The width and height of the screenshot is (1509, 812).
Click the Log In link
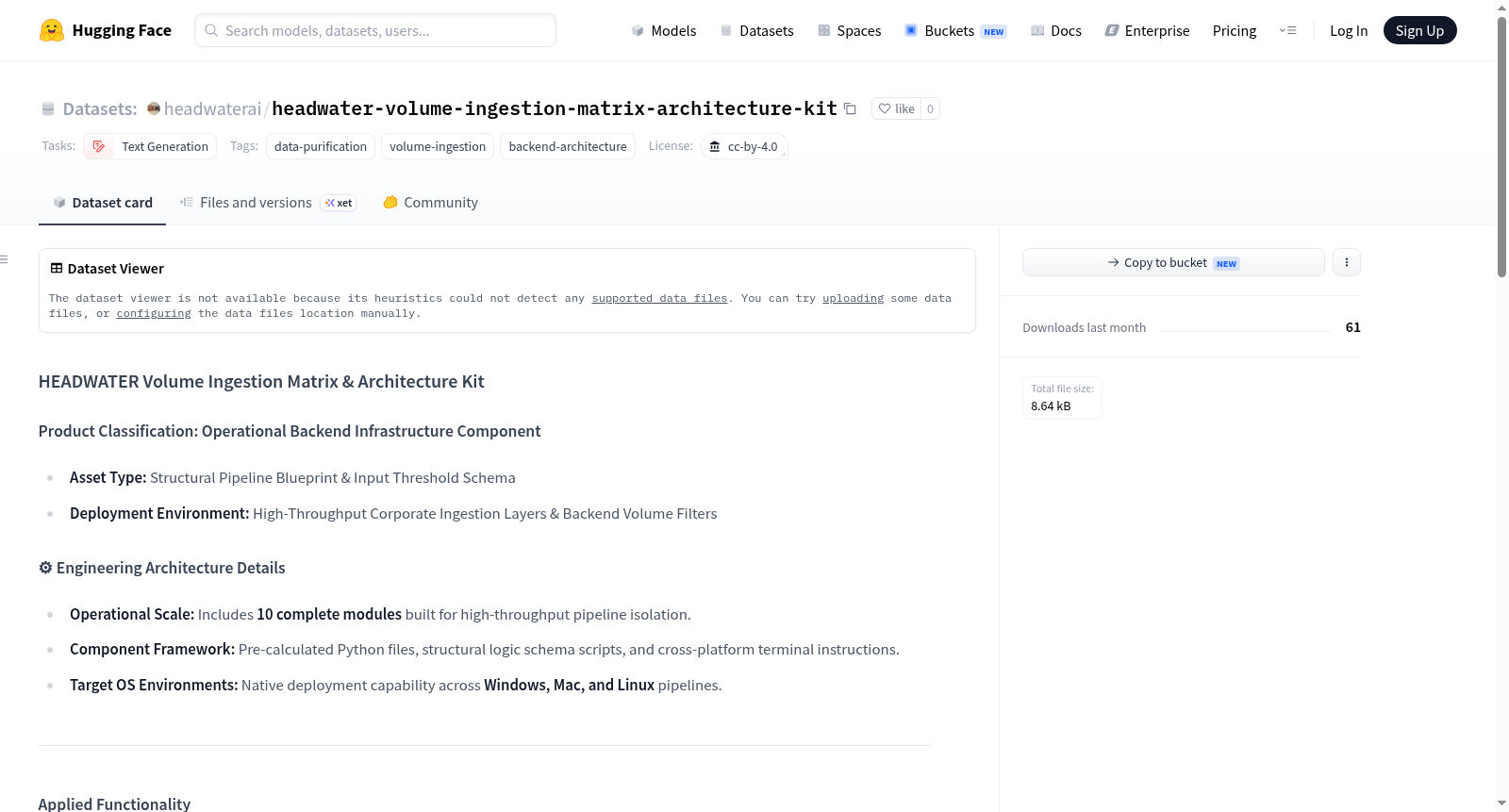1349,30
